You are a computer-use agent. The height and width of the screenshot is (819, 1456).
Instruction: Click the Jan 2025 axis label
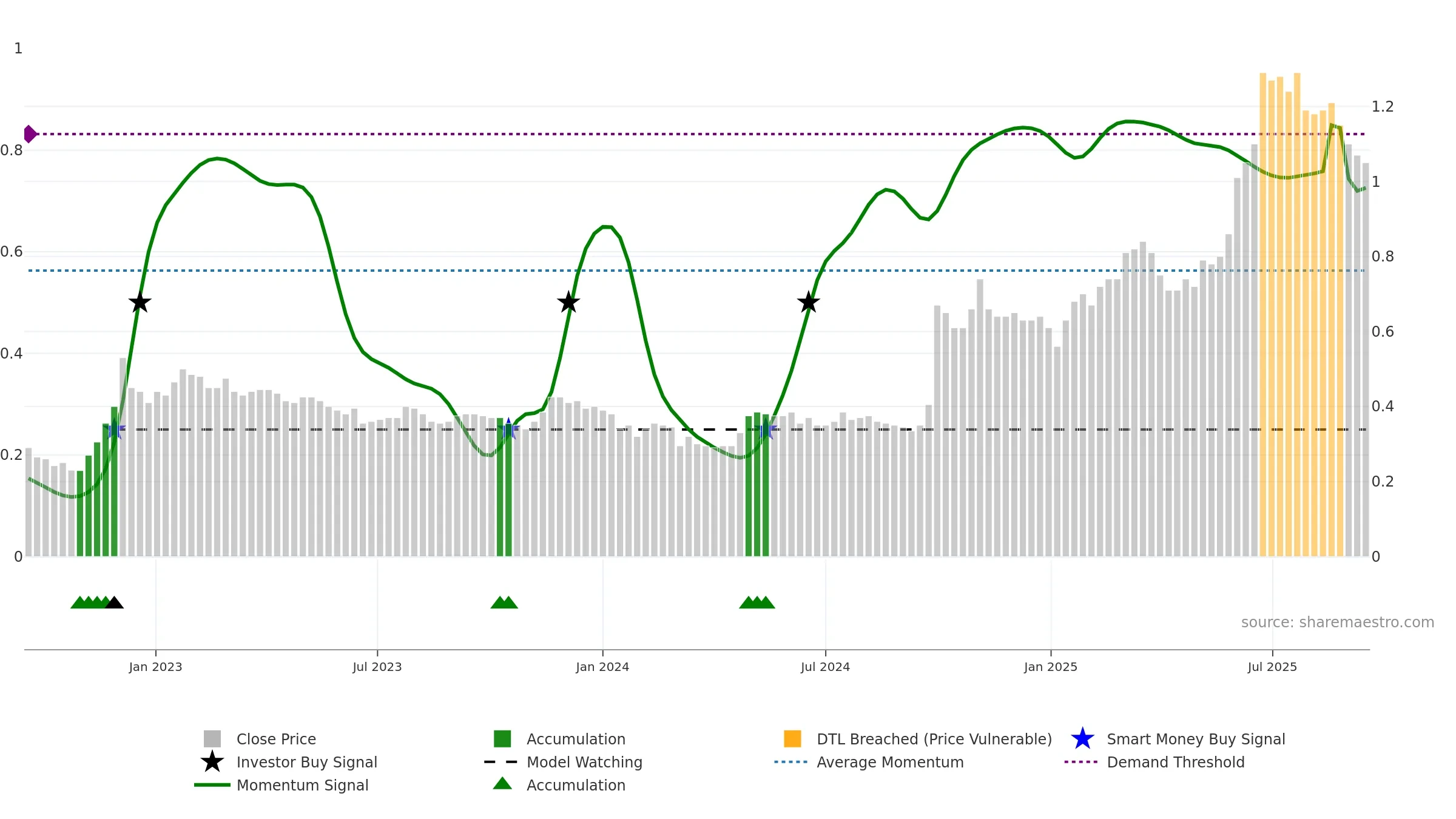(1051, 667)
